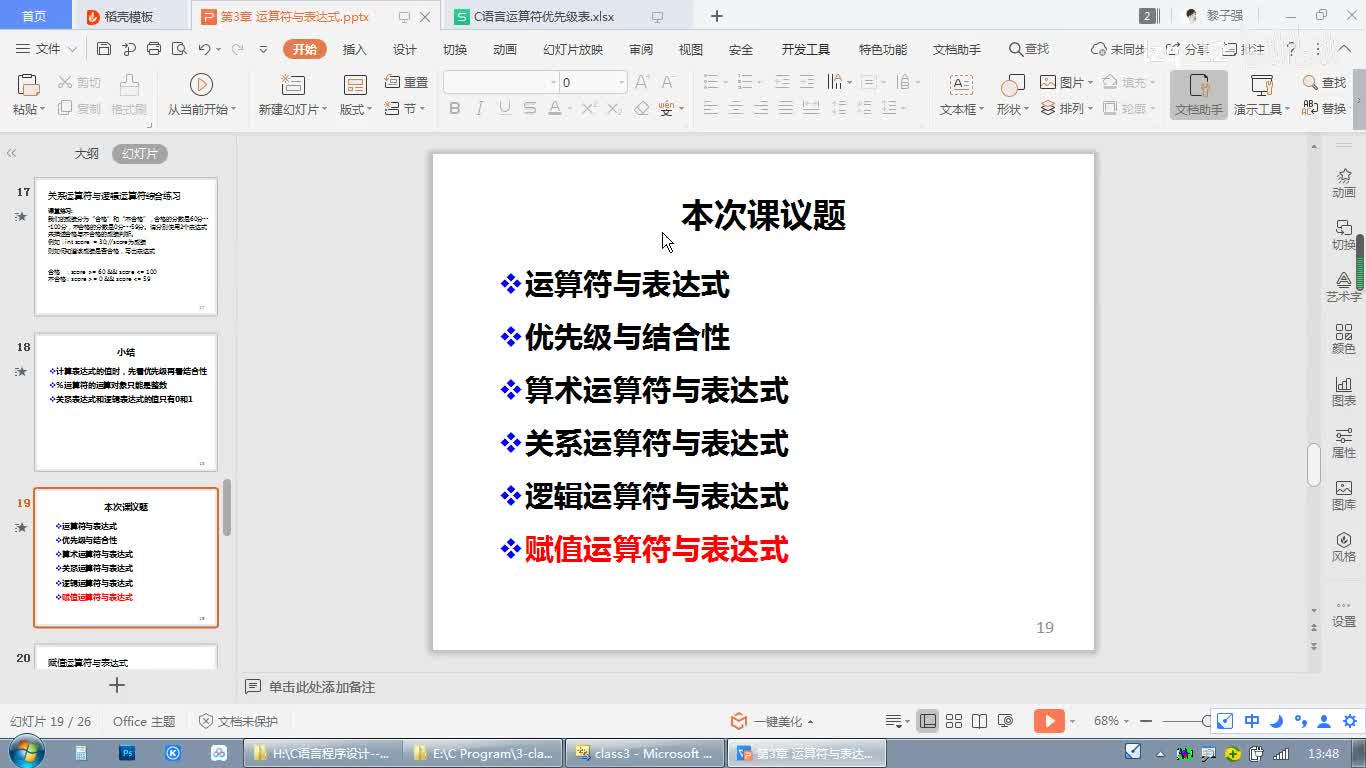Open the 插入 ribbon tab

coord(354,49)
